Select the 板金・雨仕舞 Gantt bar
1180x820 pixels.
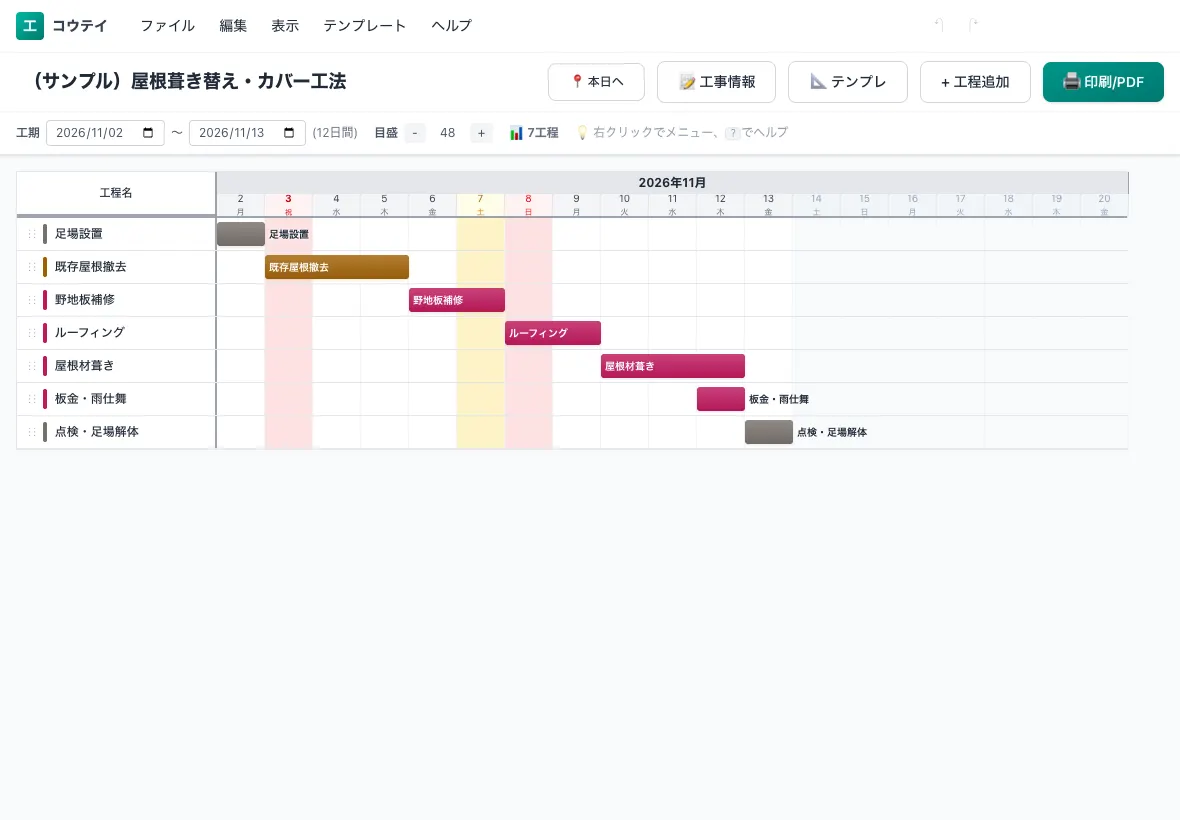721,399
